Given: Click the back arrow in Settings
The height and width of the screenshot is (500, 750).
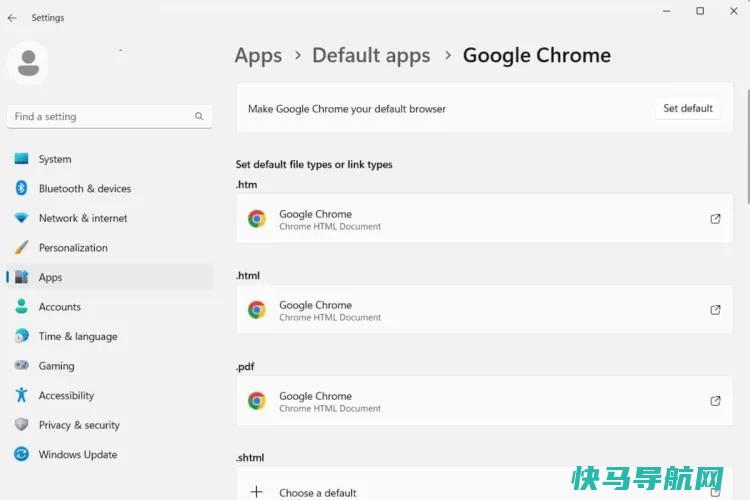Looking at the screenshot, I should 12,18.
